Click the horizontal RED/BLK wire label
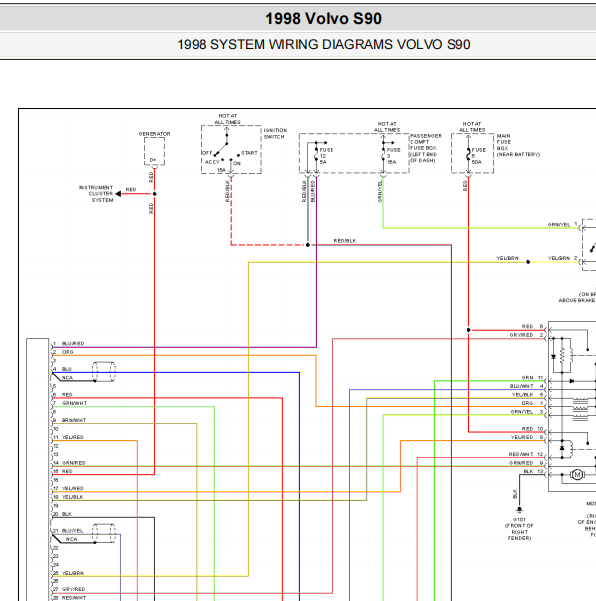 [x=345, y=241]
